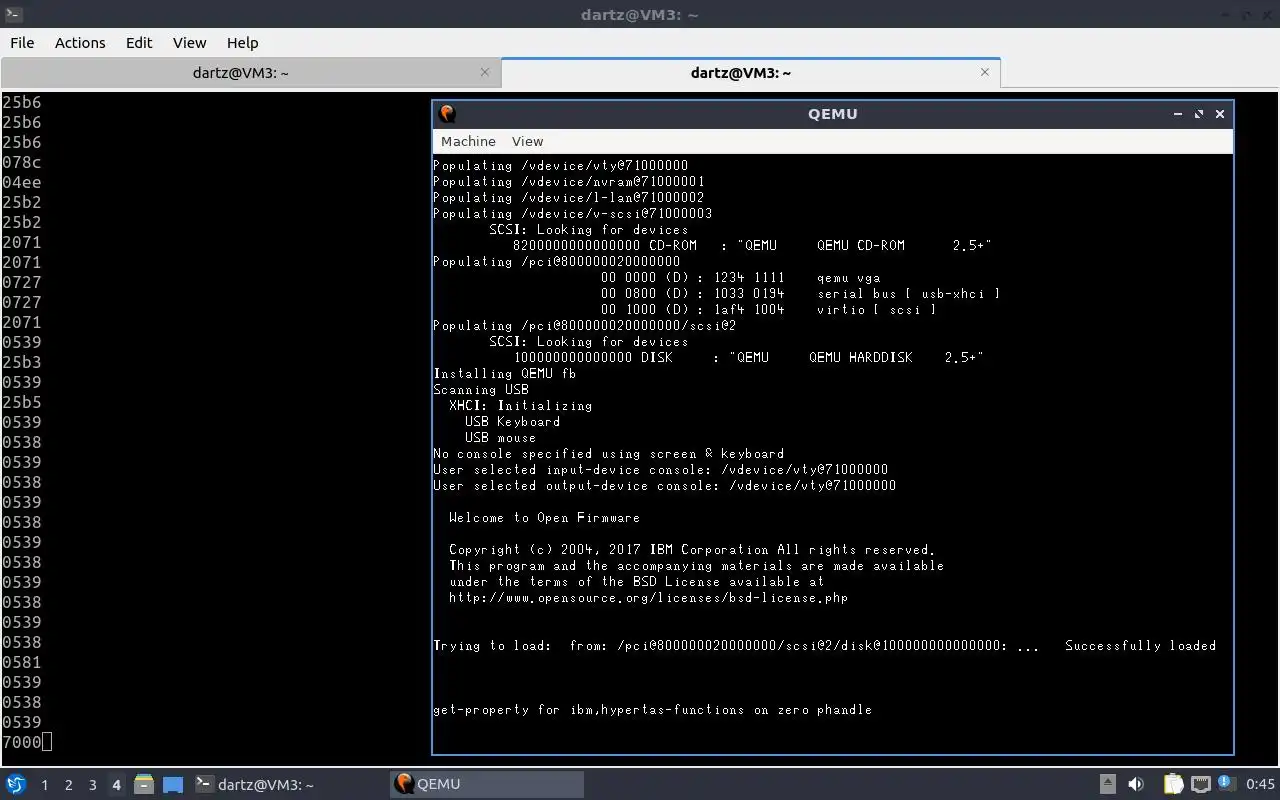The width and height of the screenshot is (1280, 800).
Task: Maximize the QEMU window
Action: (x=1199, y=114)
